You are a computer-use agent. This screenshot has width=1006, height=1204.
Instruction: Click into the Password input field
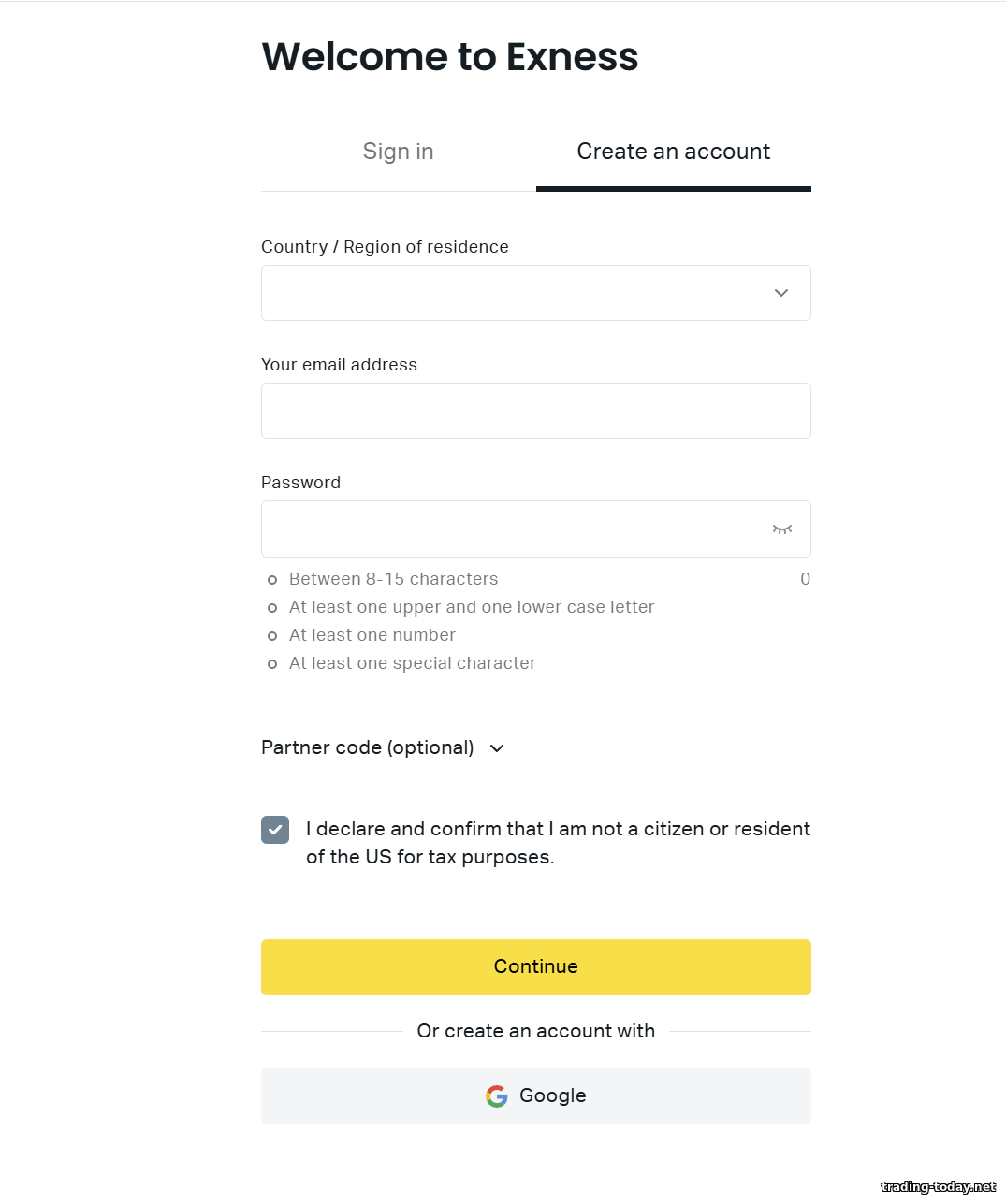(x=510, y=529)
